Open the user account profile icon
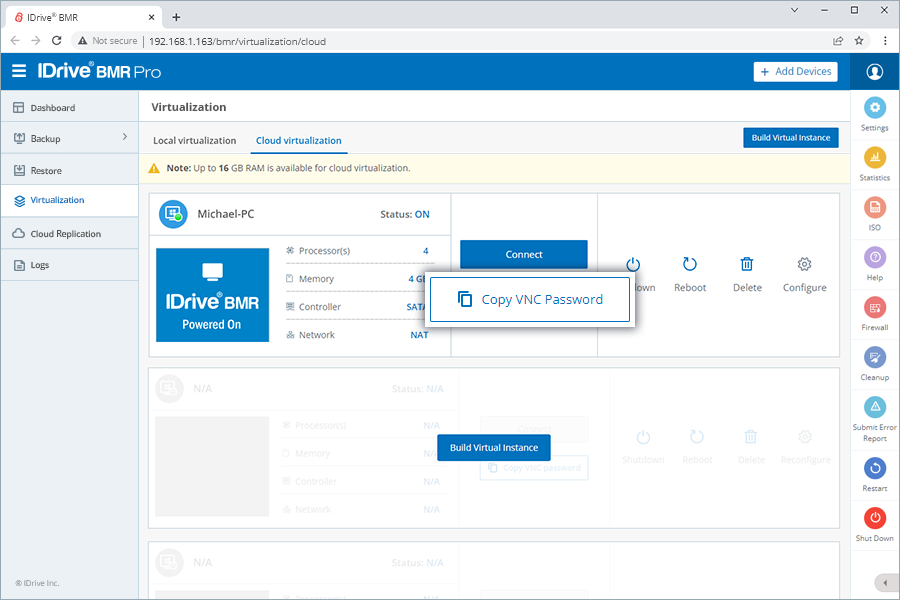The image size is (900, 600). [875, 72]
